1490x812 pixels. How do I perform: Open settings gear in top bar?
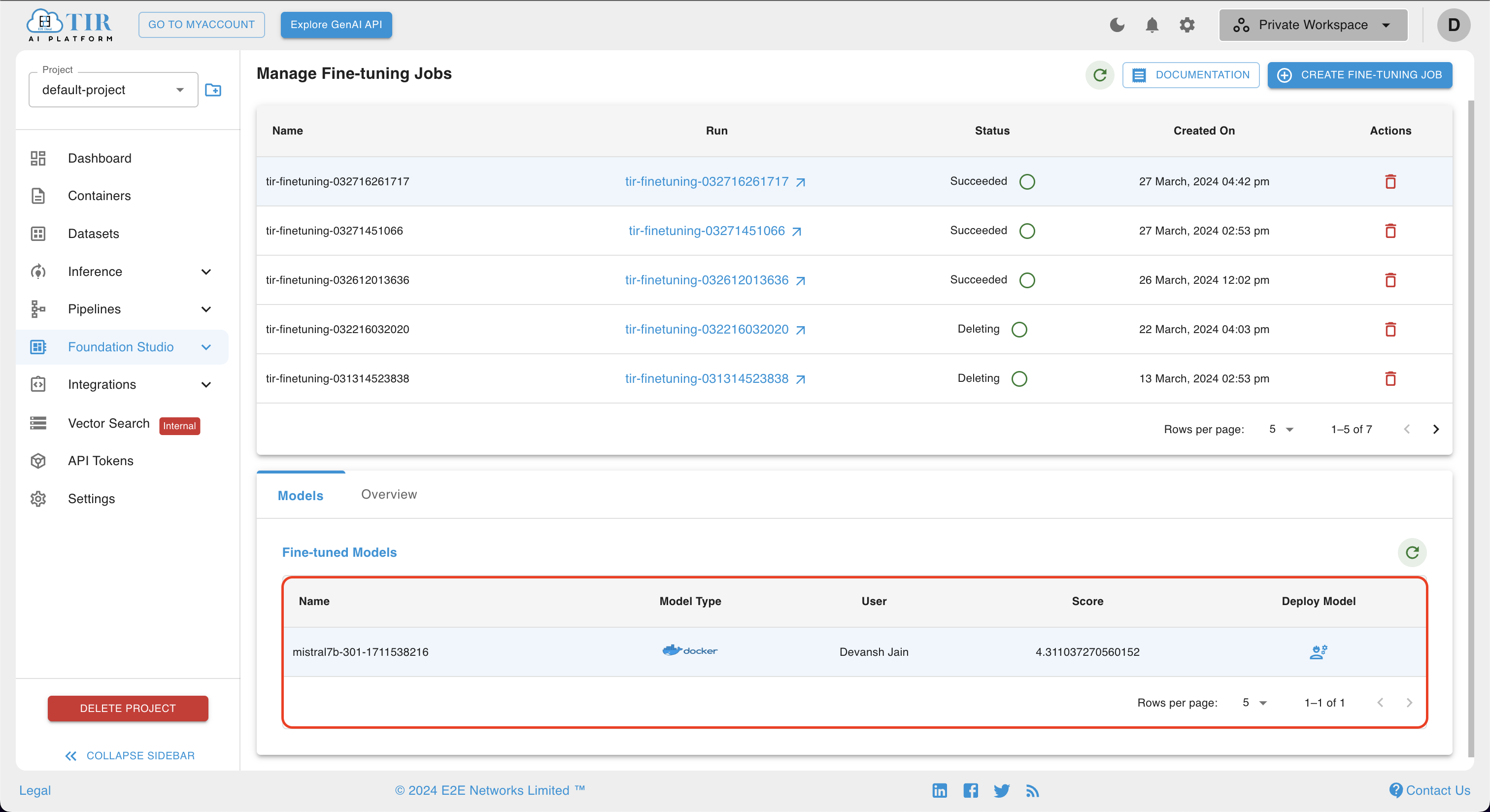1187,25
